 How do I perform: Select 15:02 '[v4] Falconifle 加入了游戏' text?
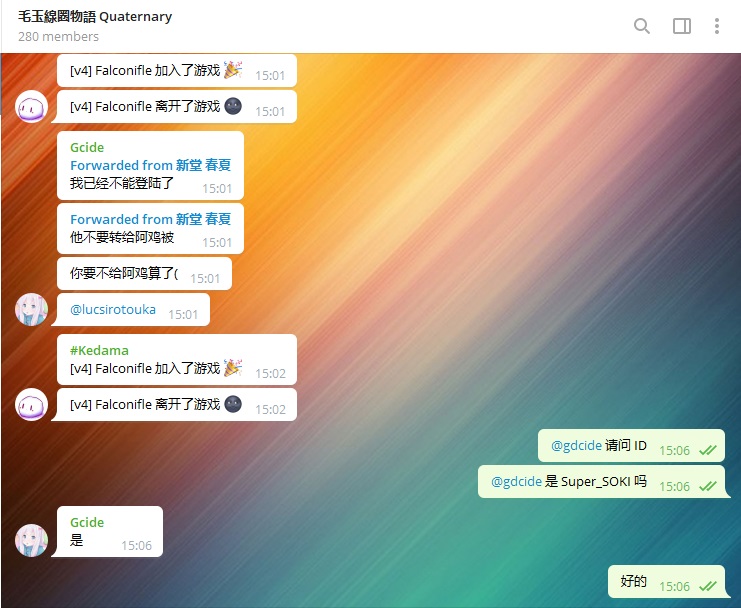click(145, 368)
